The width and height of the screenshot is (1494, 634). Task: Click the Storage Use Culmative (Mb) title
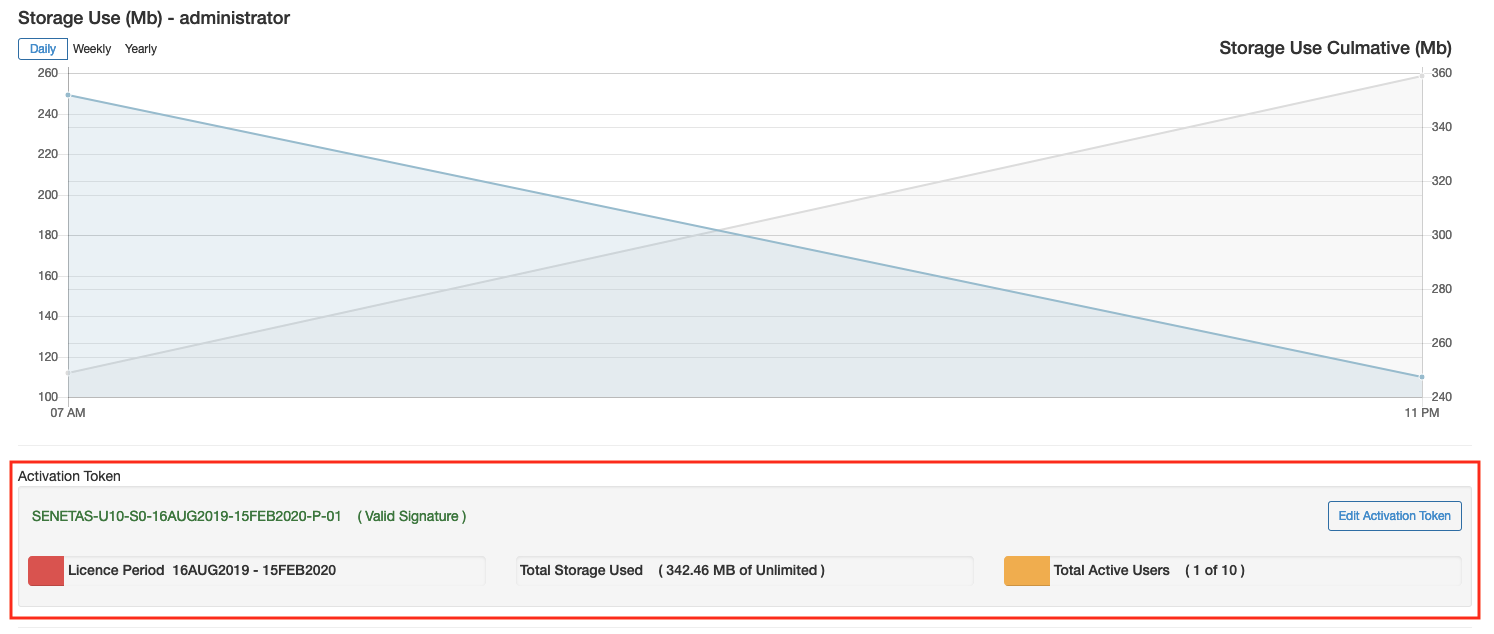(1335, 48)
